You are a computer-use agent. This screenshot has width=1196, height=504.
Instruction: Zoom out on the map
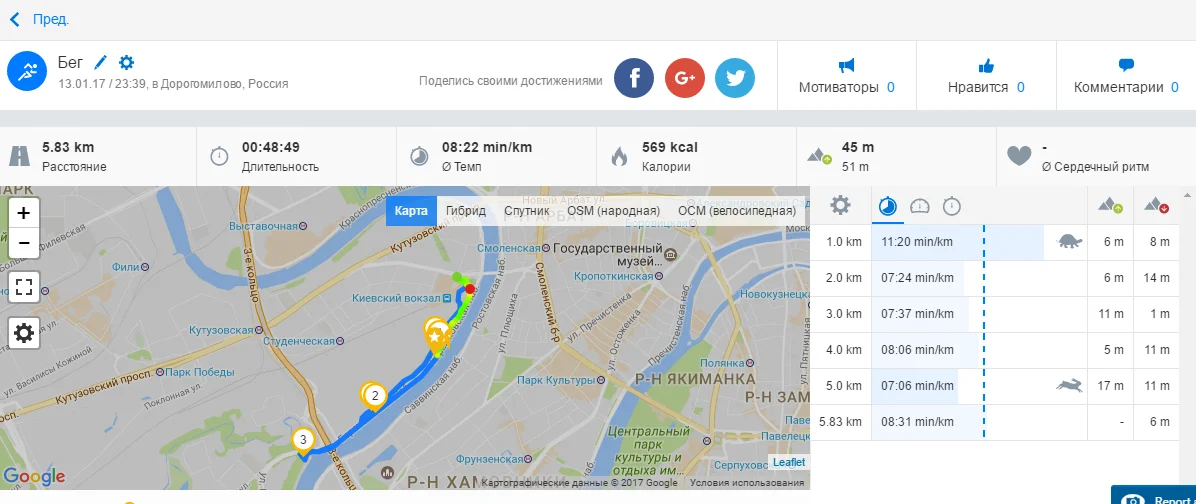(x=24, y=242)
